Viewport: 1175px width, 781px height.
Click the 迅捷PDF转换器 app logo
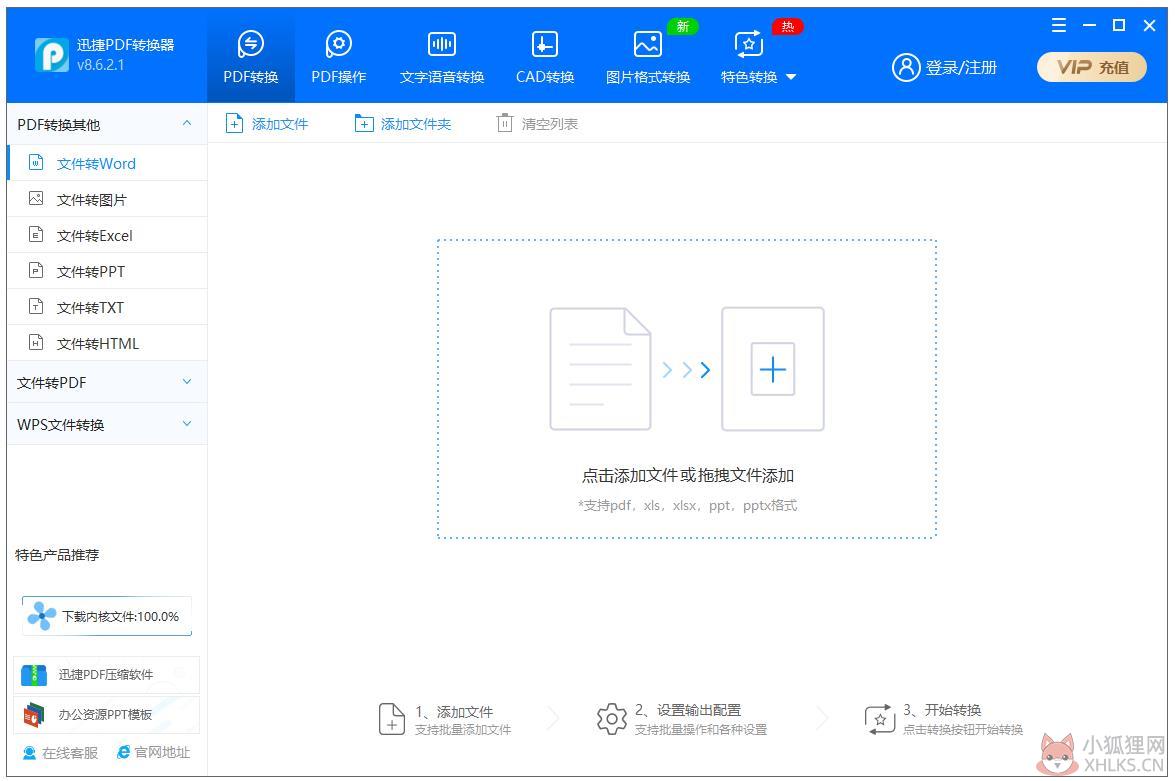coord(52,55)
